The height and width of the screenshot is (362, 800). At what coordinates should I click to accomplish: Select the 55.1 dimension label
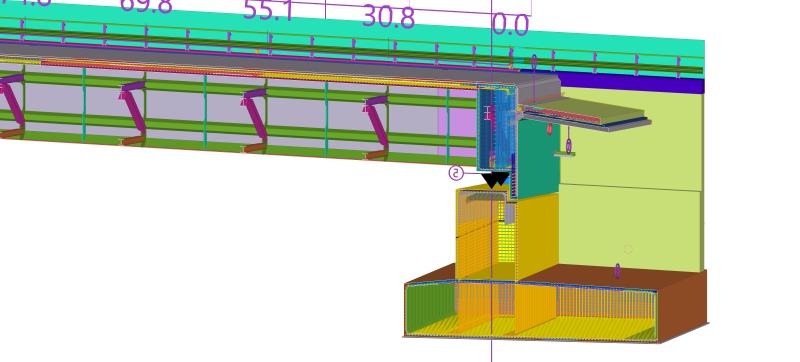[x=268, y=11]
